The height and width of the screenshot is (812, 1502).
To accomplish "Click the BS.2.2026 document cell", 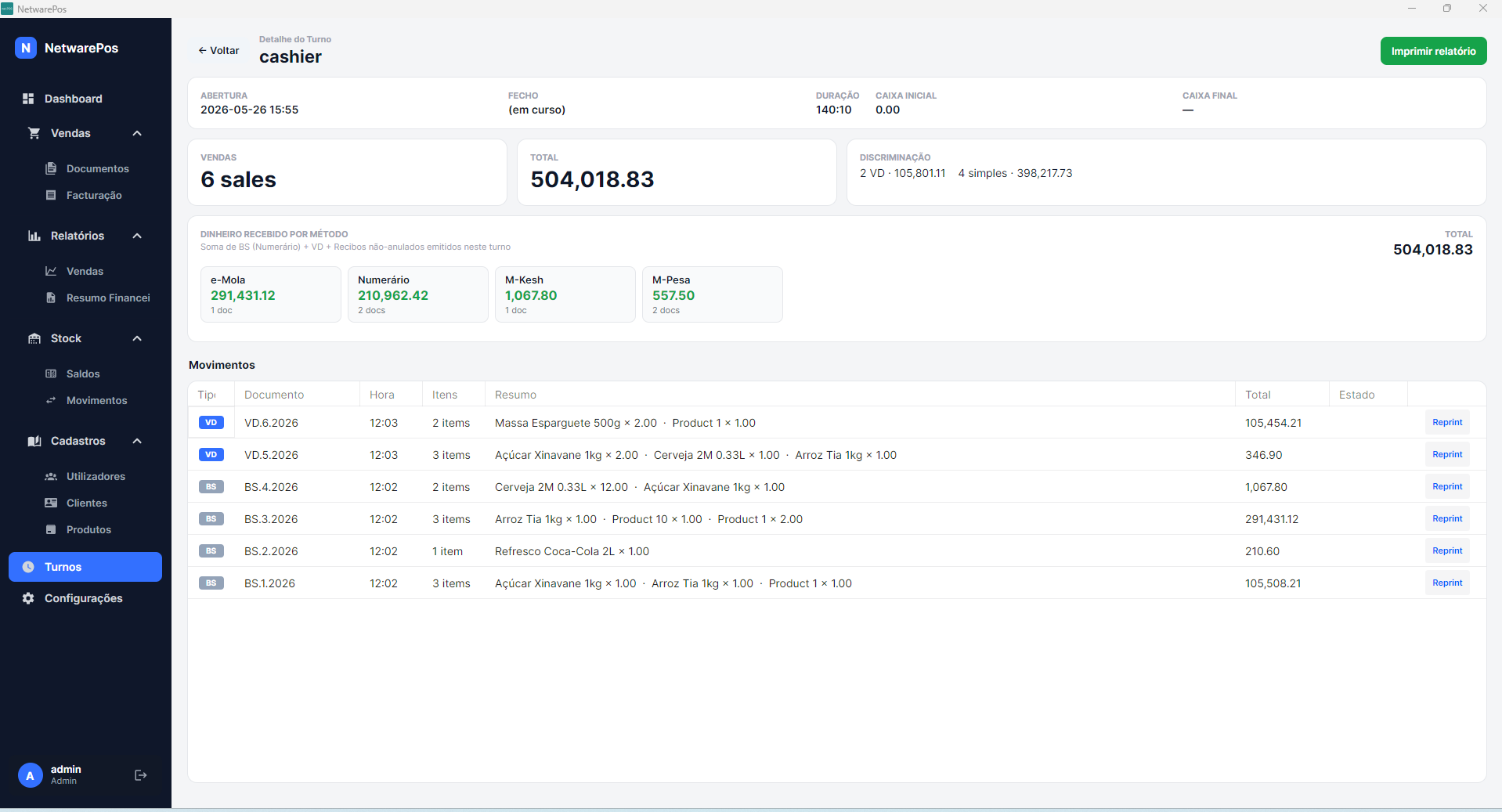I will (271, 551).
